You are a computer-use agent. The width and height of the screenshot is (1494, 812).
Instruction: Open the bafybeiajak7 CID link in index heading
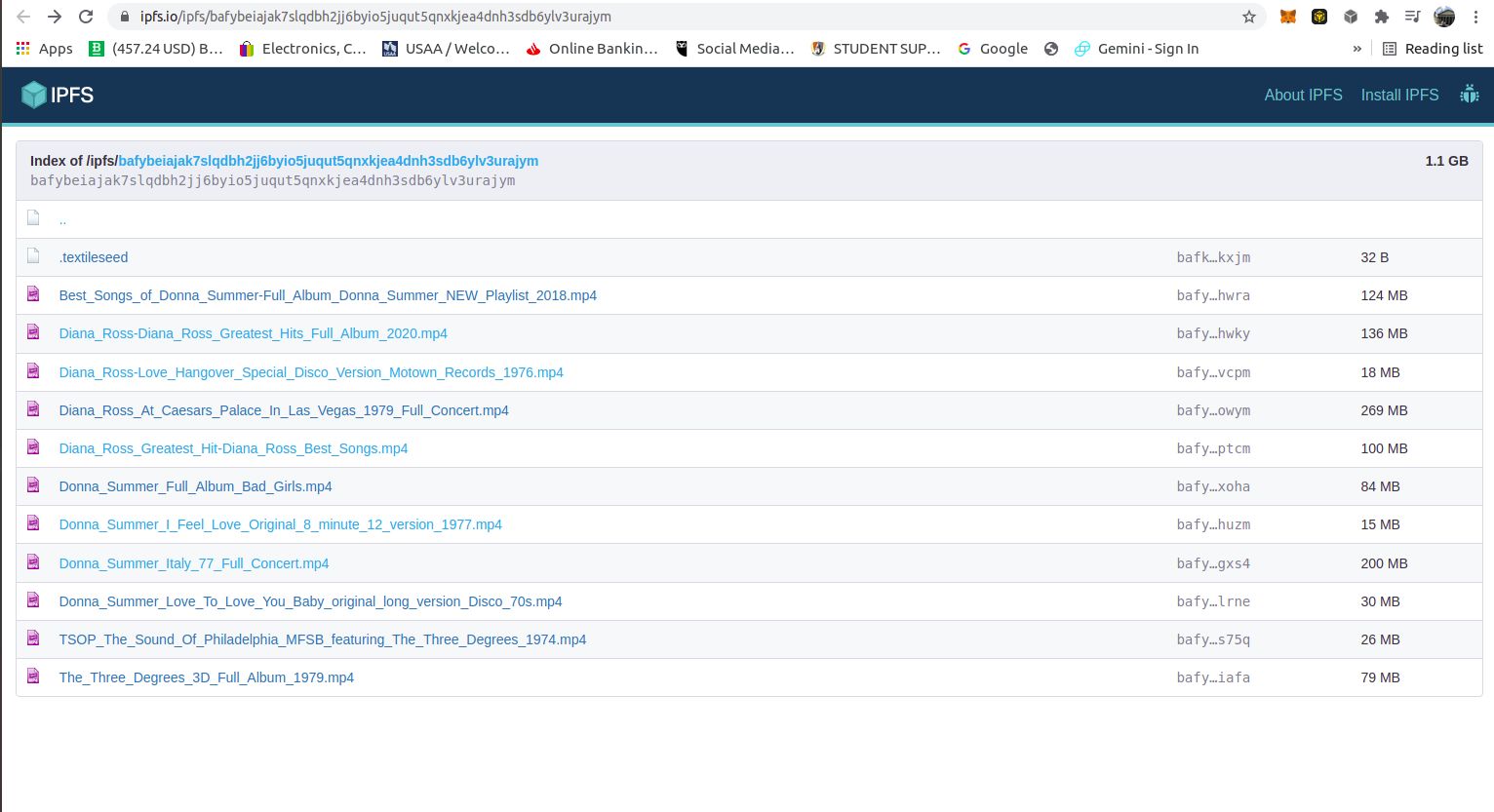click(329, 161)
